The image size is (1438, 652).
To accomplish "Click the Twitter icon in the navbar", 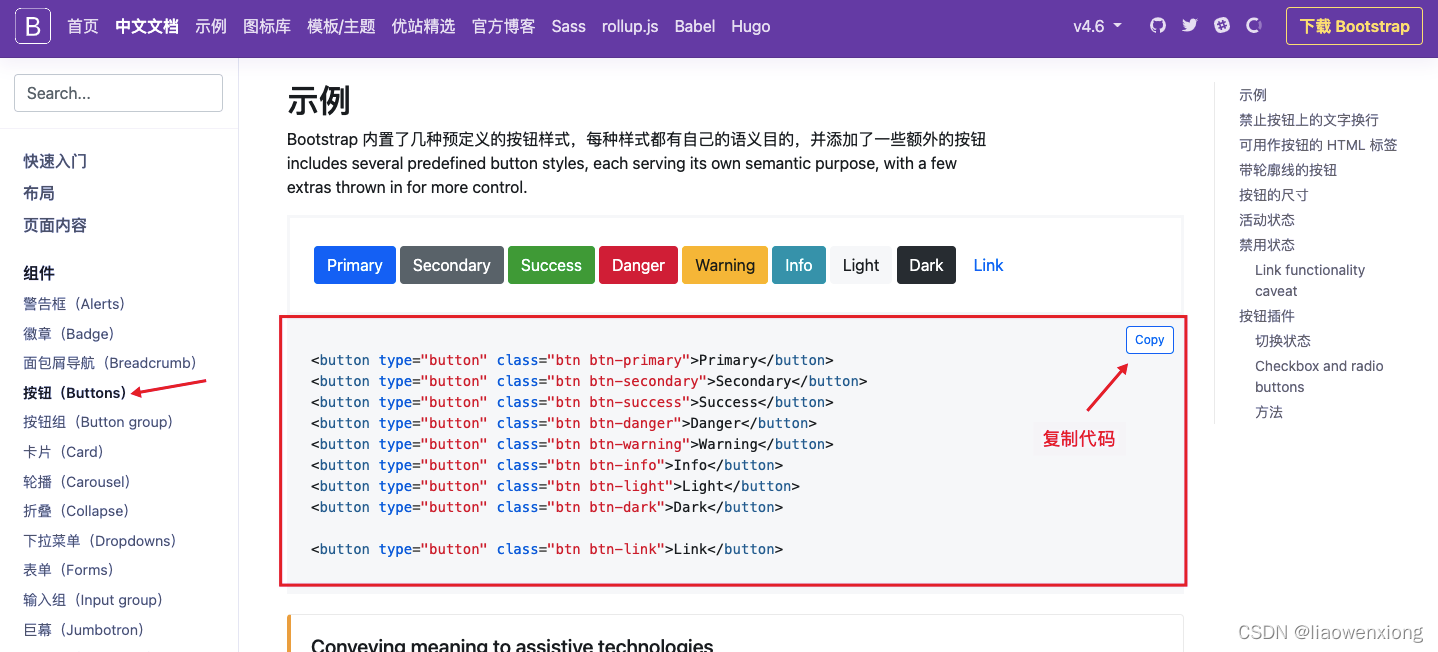I will 1189,26.
